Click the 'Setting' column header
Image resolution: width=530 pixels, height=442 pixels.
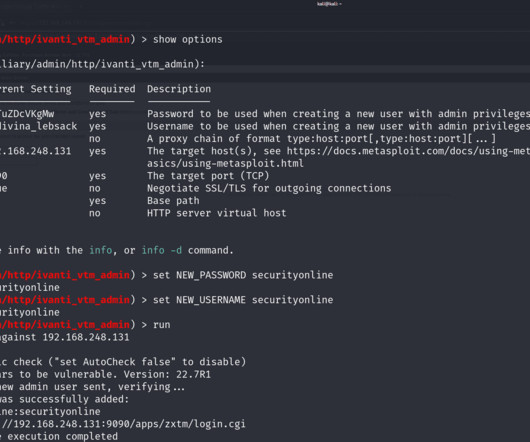[x=51, y=89]
